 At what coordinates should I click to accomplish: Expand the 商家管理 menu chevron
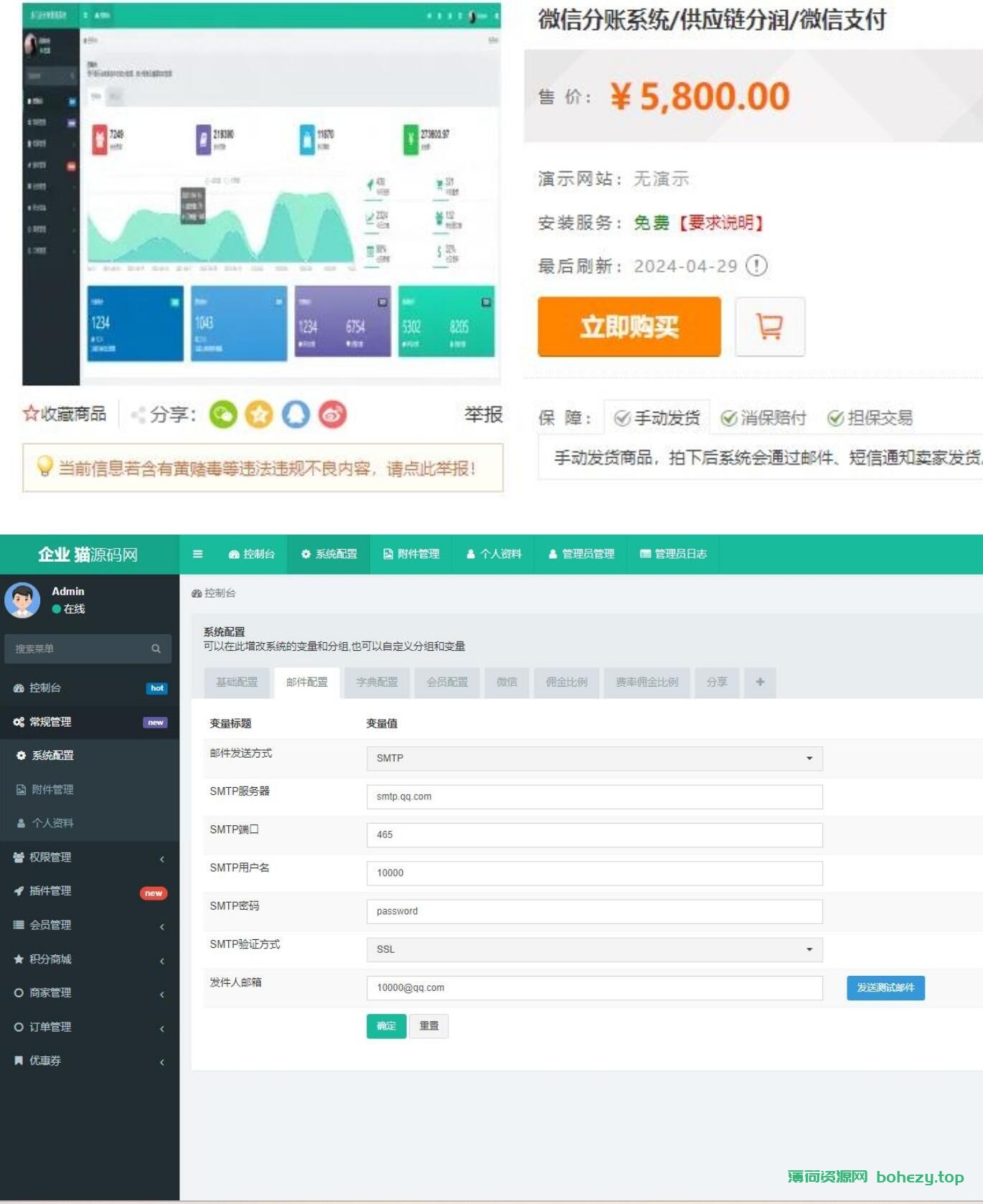click(162, 994)
